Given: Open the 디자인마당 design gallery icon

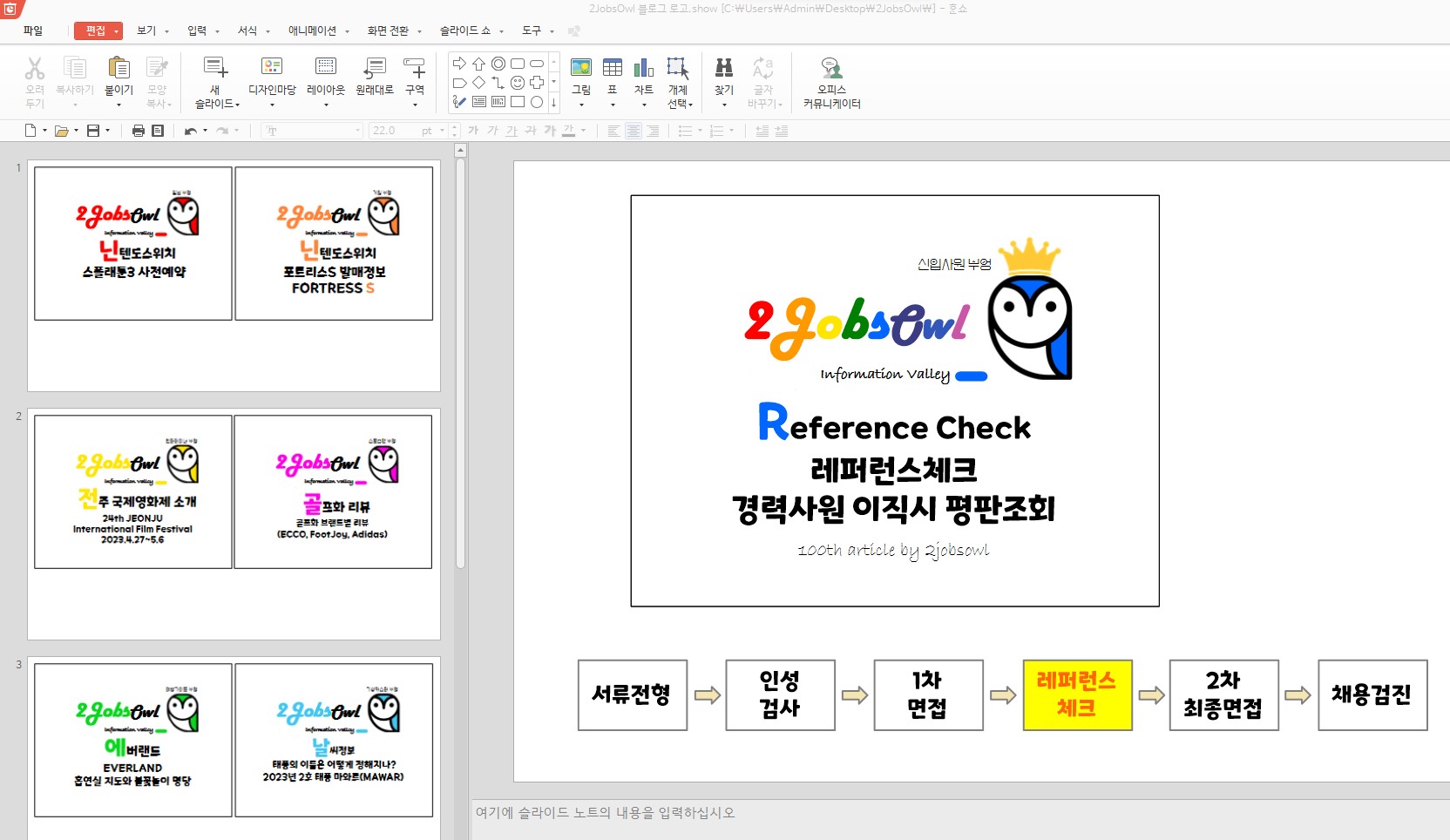Looking at the screenshot, I should point(272,67).
